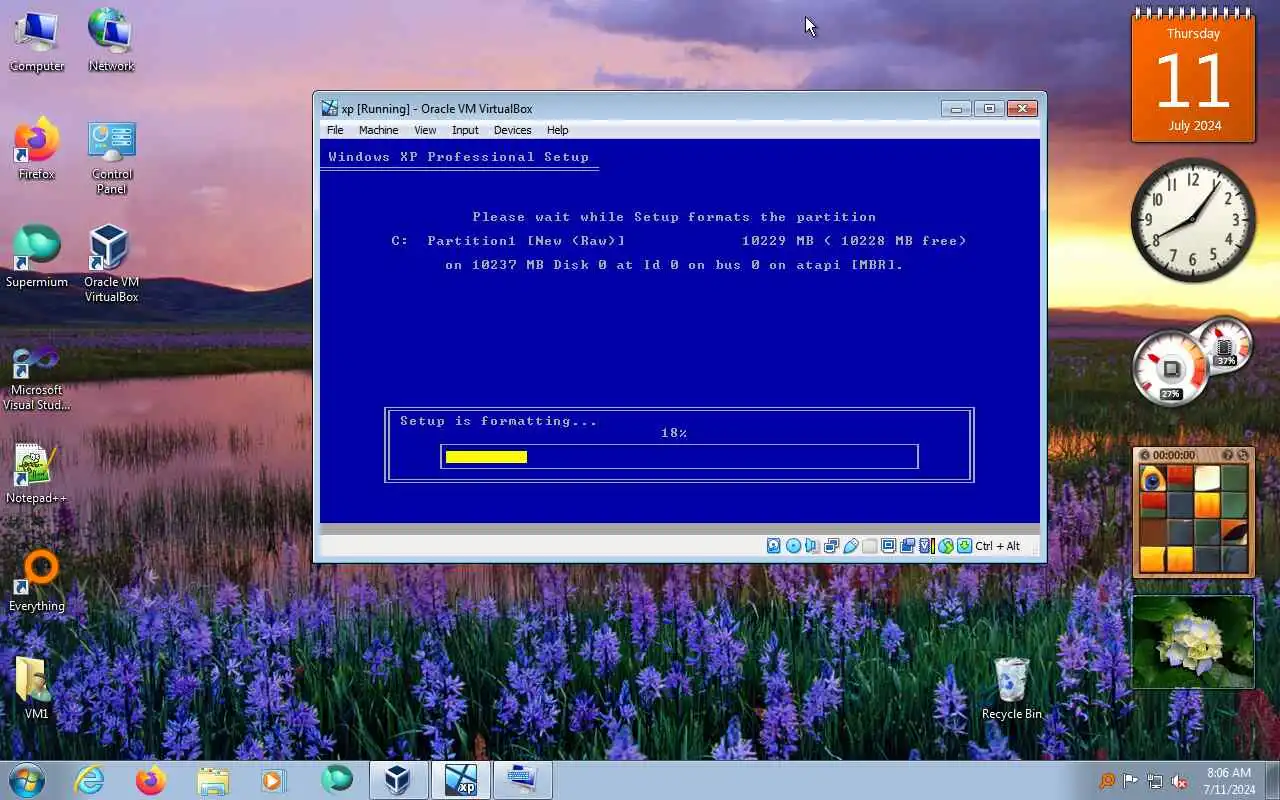
Task: Select the Control Panel desktop icon
Action: coord(111,157)
